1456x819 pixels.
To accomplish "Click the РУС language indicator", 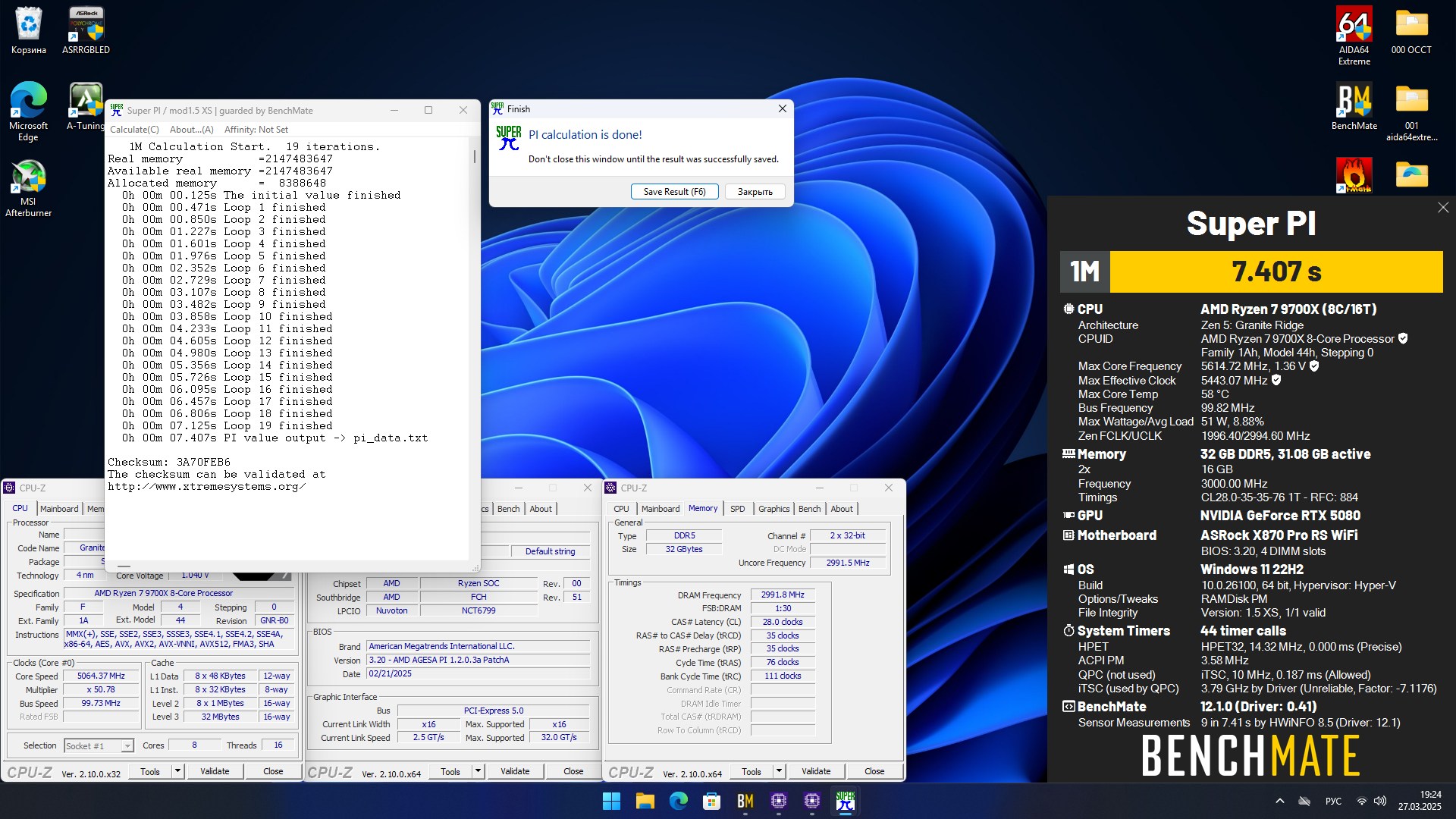I will [1333, 801].
